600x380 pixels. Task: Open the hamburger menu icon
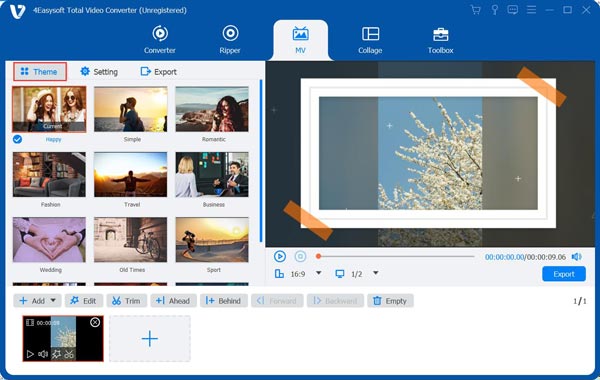tap(531, 10)
